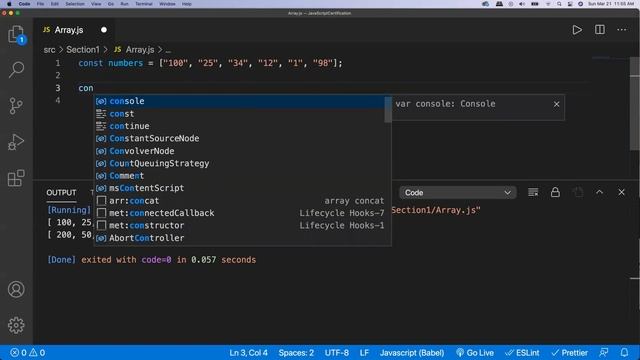The image size is (640, 360).
Task: Close the bottom panel
Action: click(621, 192)
